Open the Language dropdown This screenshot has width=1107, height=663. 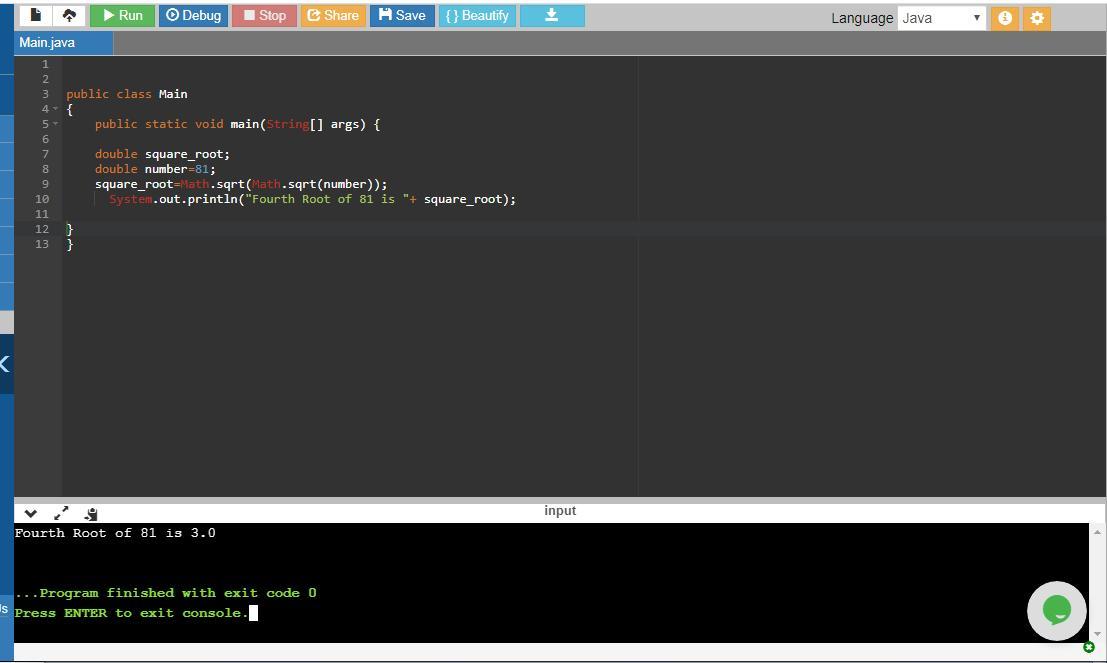[939, 17]
